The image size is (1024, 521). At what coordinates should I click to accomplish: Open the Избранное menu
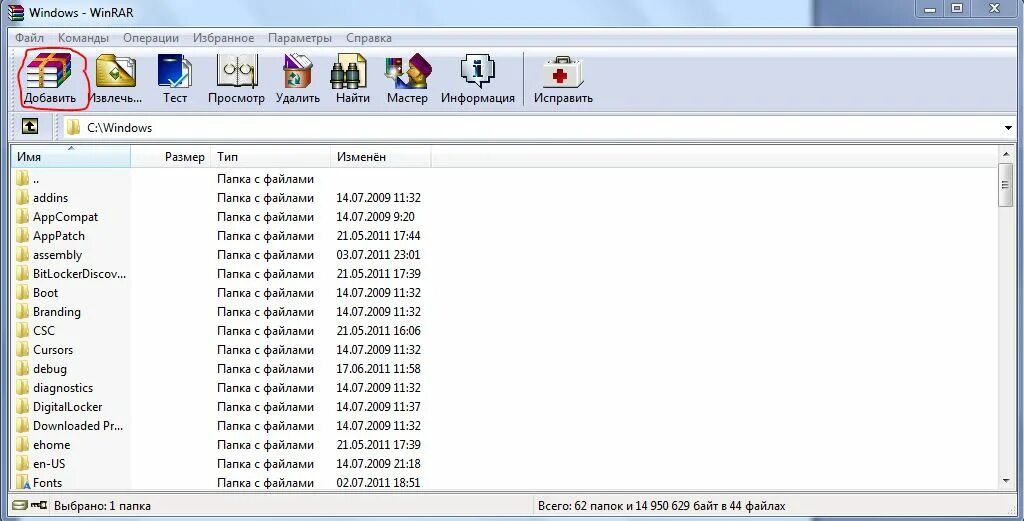click(223, 38)
